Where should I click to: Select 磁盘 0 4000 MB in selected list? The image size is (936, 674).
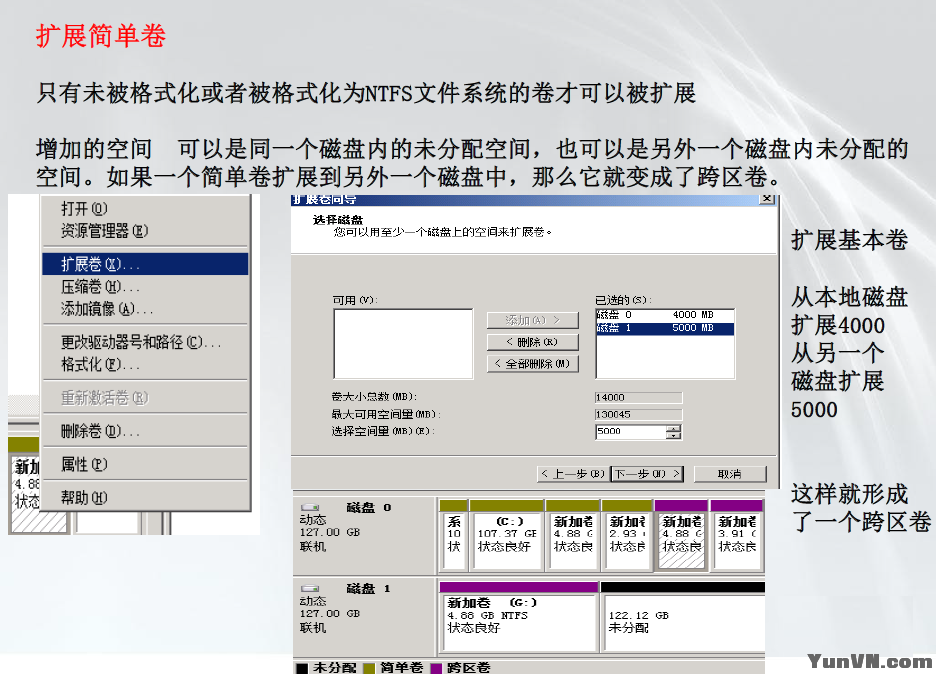[x=664, y=315]
